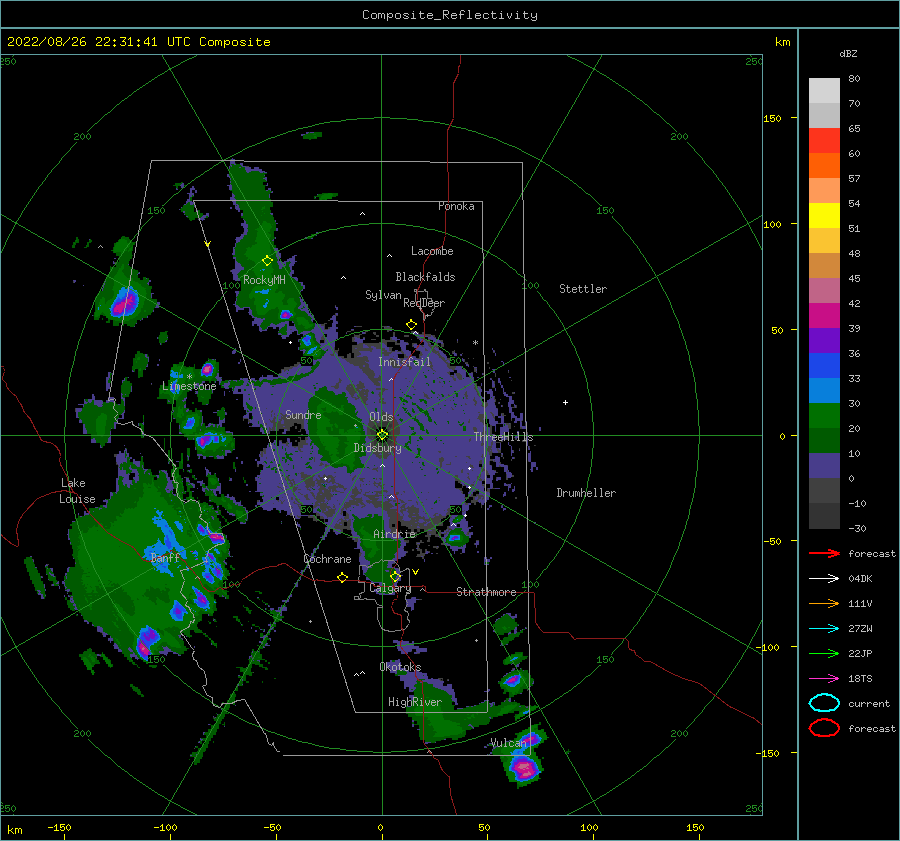Click the HighRiver label
Viewport: 900px width, 841px height.
click(415, 702)
